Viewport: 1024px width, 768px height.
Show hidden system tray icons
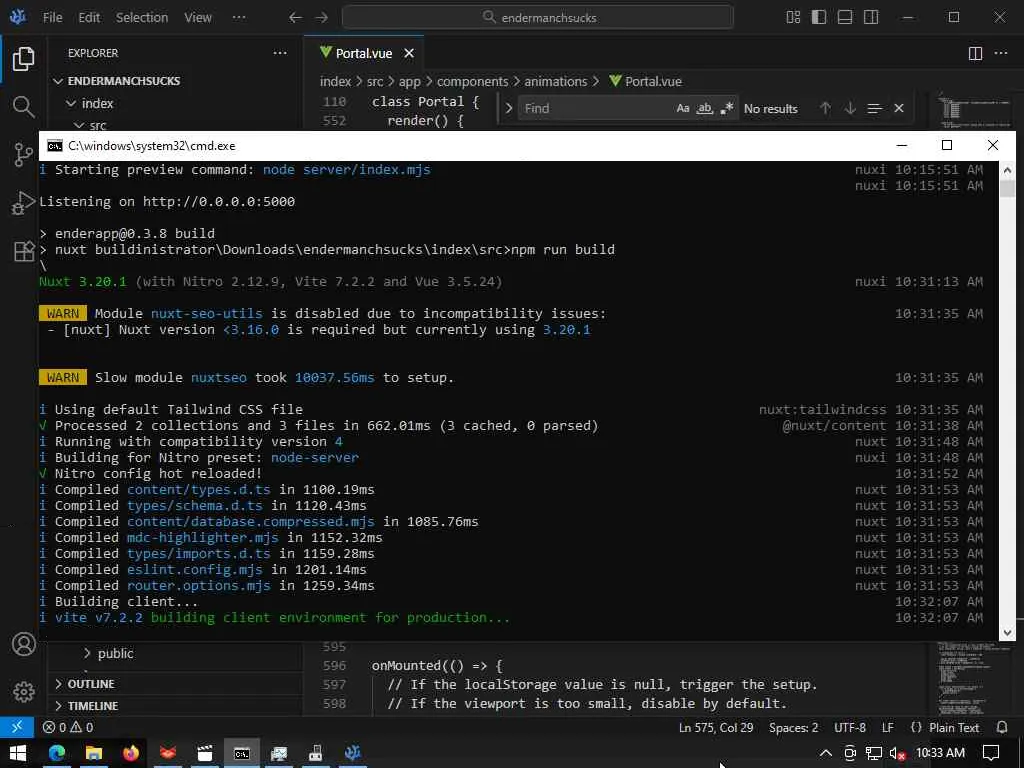coord(825,753)
